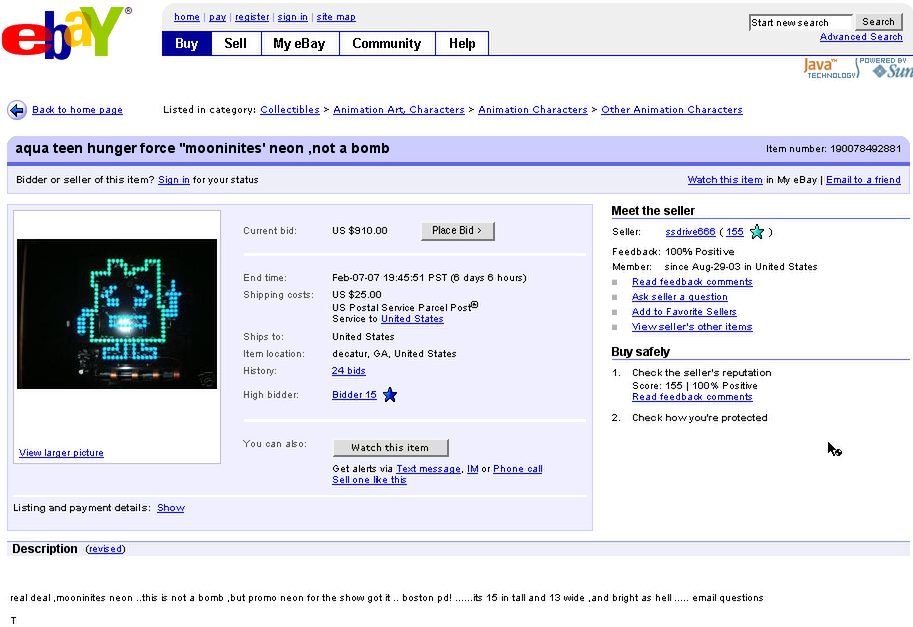Click the seller name ssdrive666
Screen dimensions: 913x627
pyautogui.click(x=690, y=232)
